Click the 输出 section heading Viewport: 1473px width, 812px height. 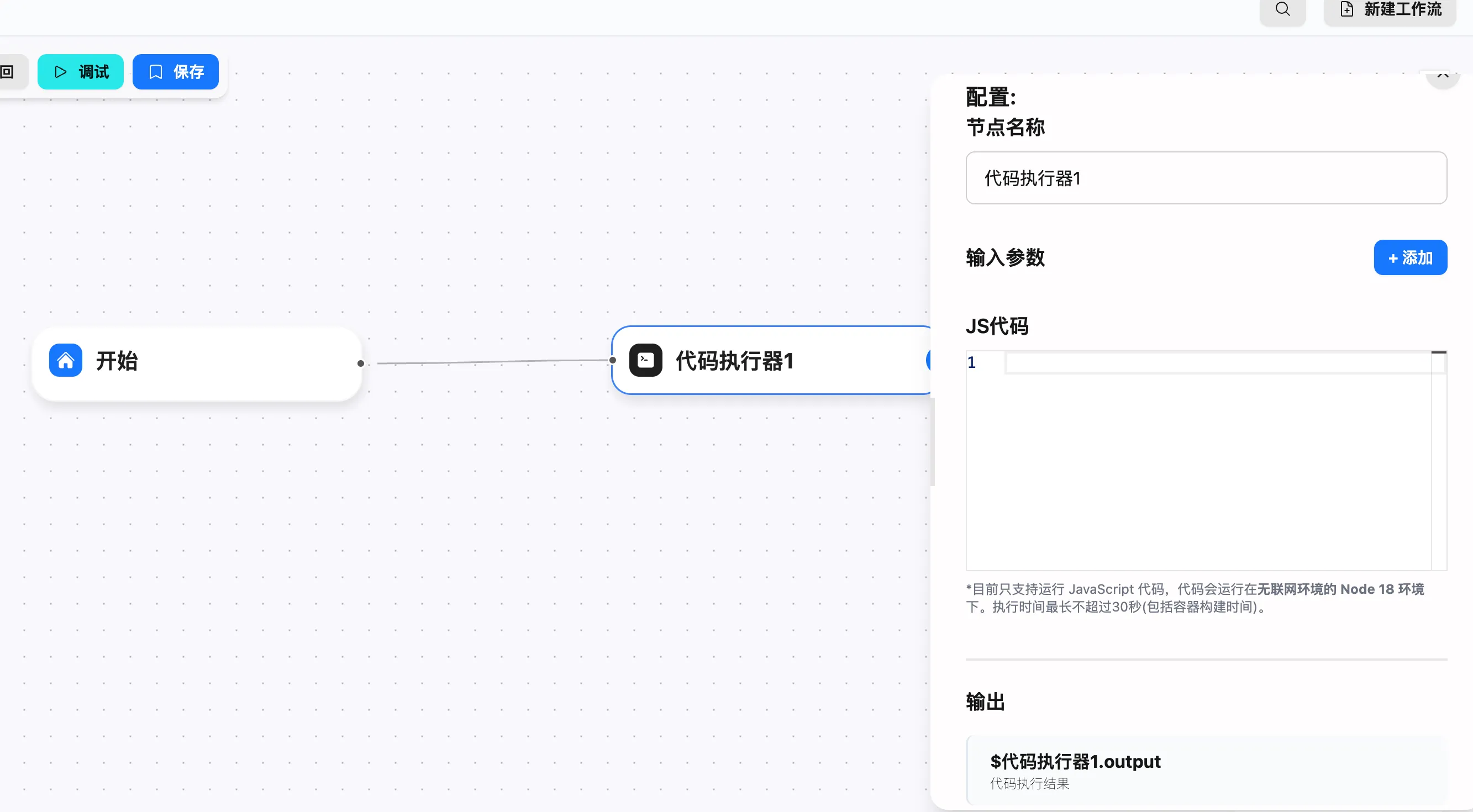(x=985, y=702)
